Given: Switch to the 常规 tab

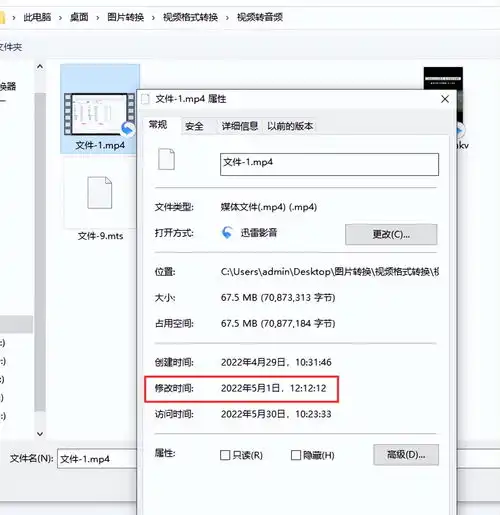Looking at the screenshot, I should (x=158, y=125).
